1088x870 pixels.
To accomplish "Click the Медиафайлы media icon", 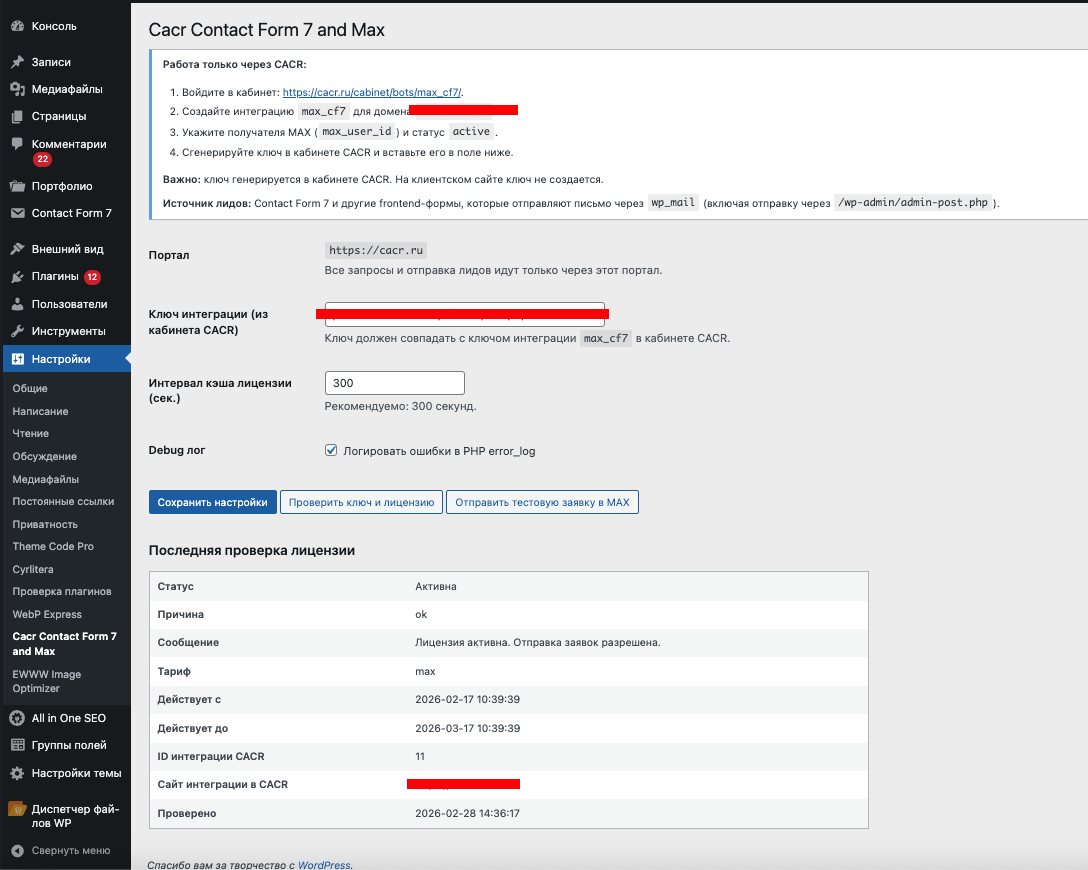I will 17,89.
